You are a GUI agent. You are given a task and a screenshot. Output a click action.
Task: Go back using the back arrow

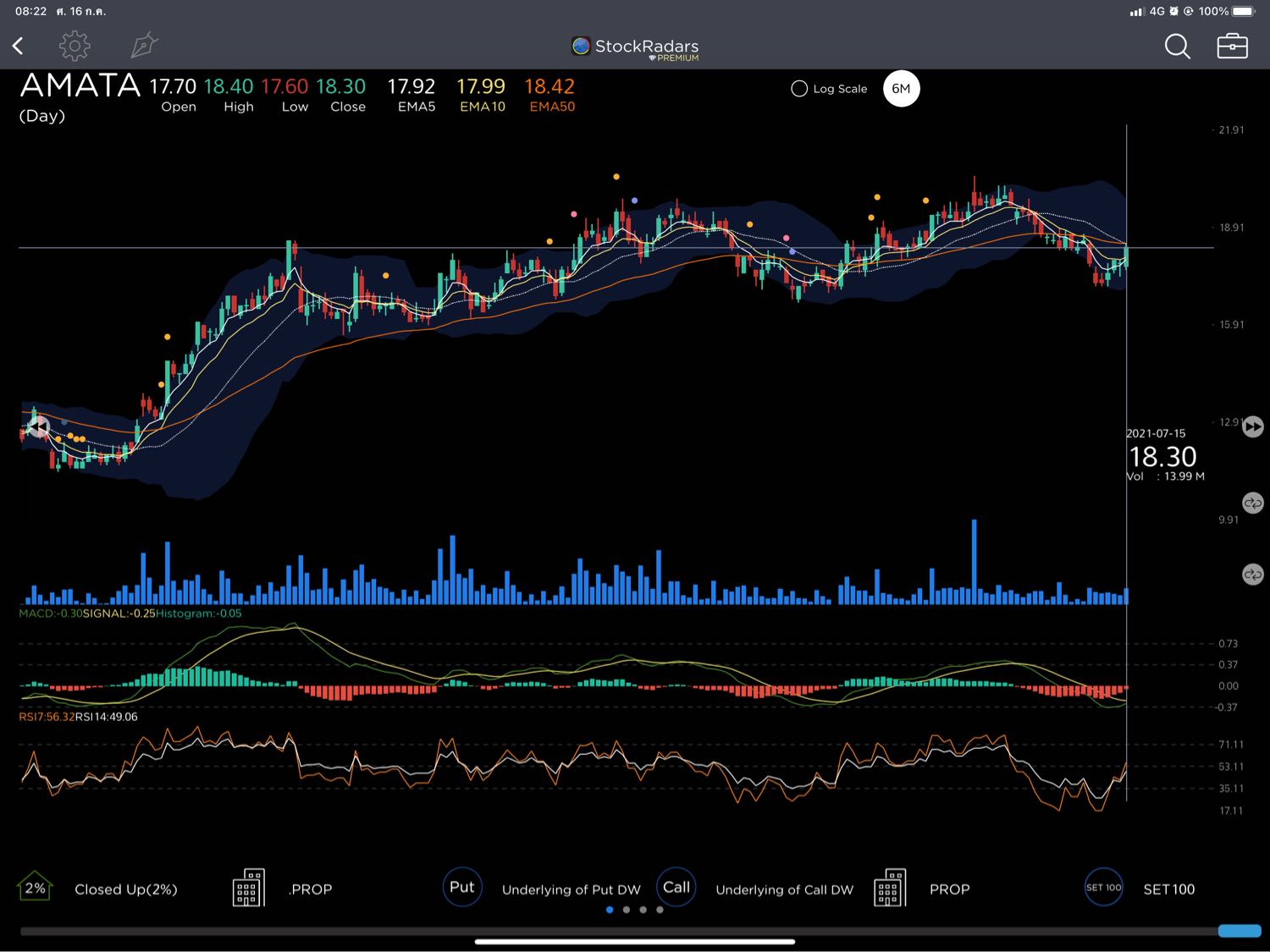18,46
